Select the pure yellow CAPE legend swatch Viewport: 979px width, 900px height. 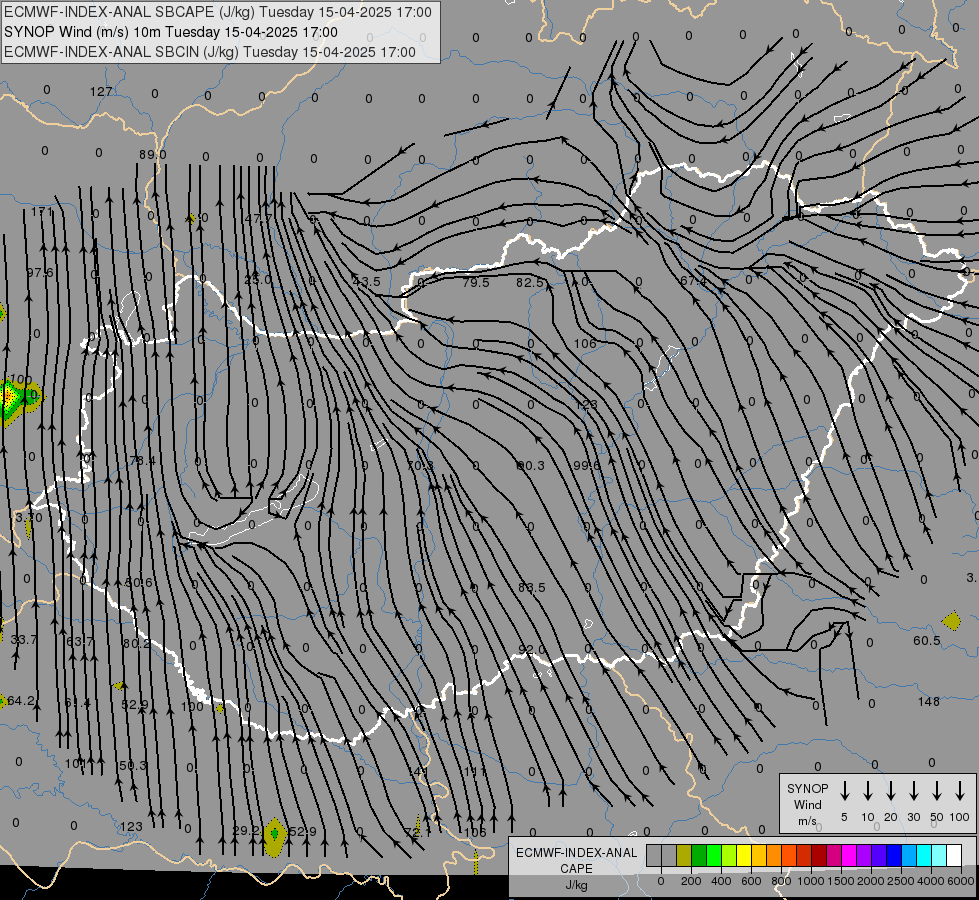[x=744, y=856]
